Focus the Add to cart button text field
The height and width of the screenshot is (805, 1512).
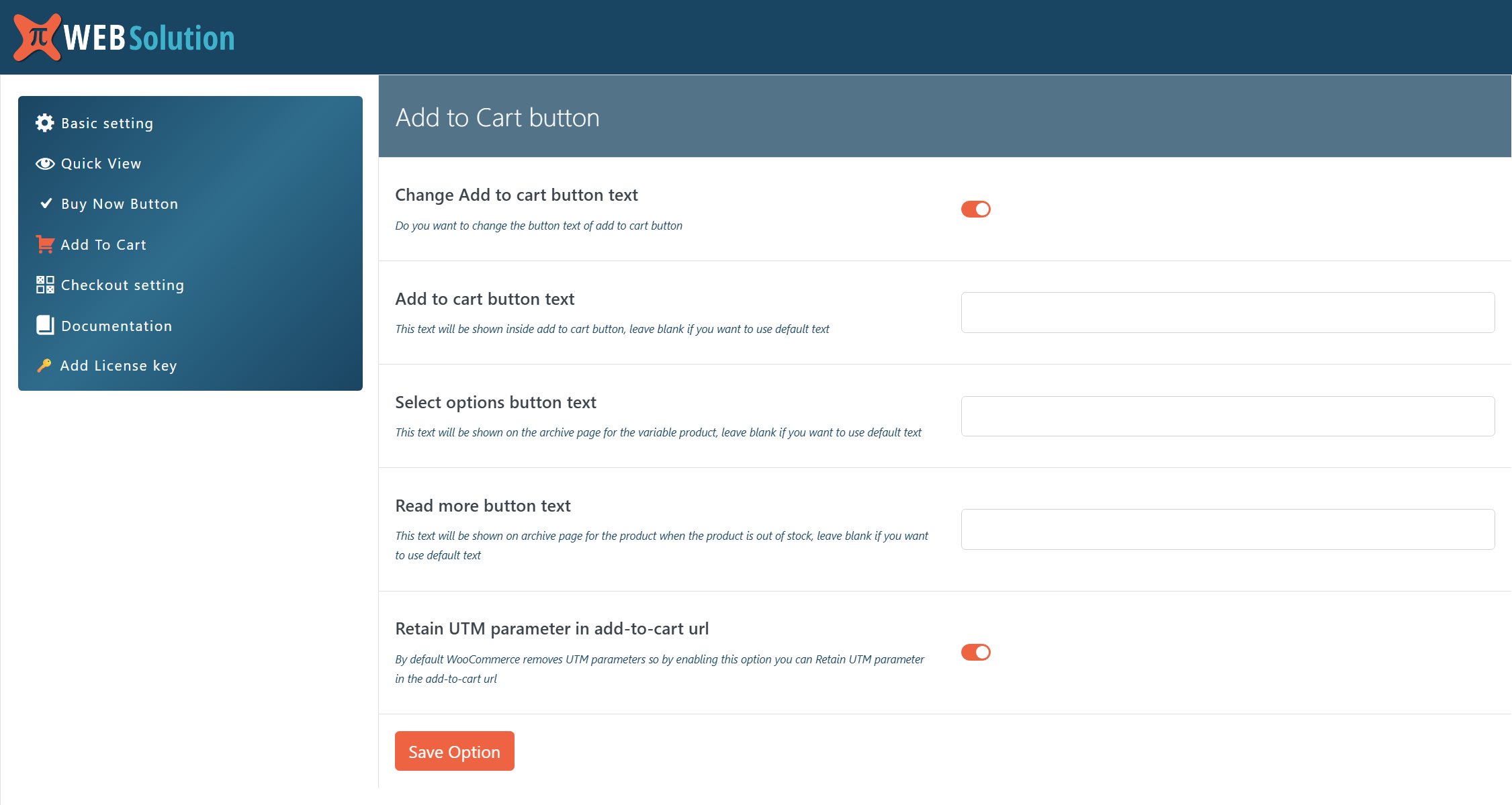click(x=1227, y=312)
